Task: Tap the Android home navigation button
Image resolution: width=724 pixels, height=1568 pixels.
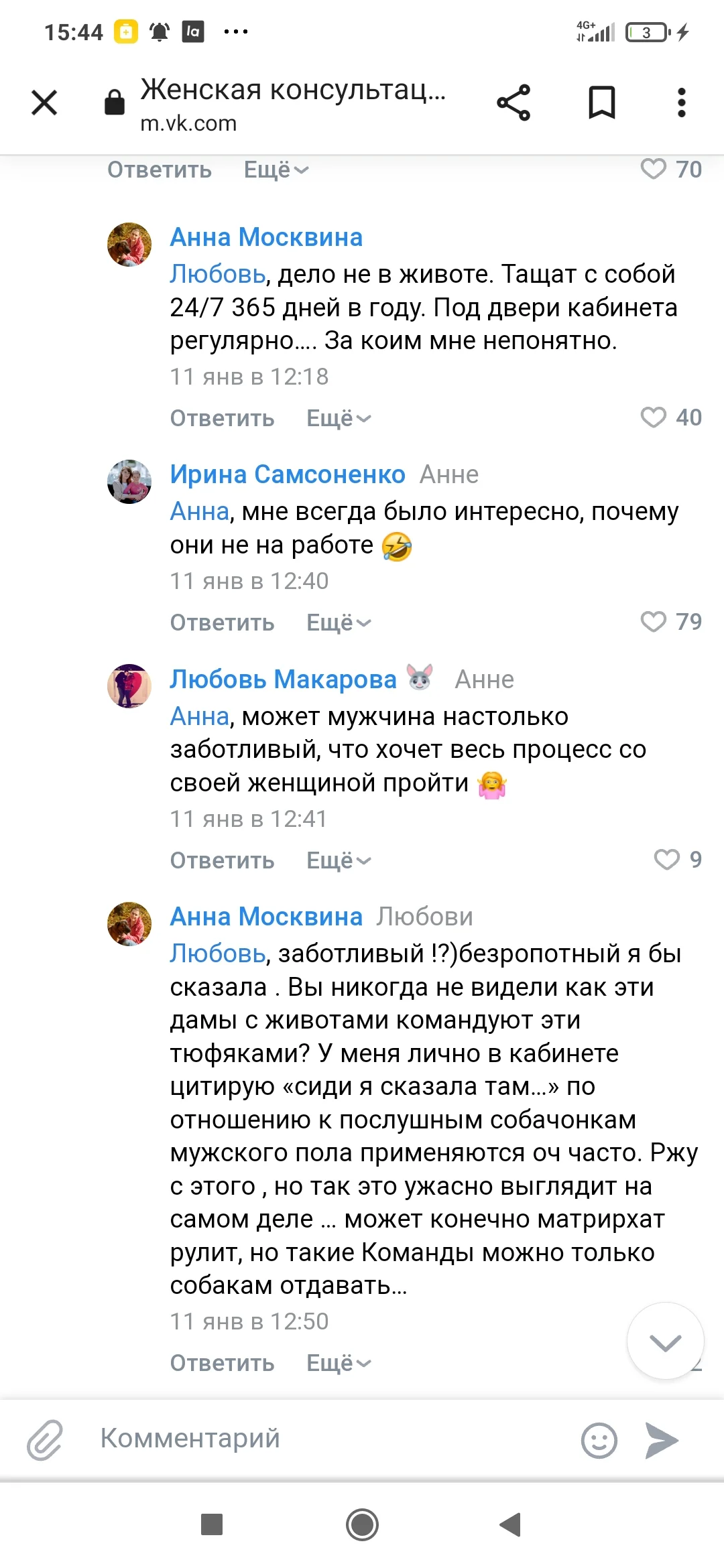Action: 362,1524
